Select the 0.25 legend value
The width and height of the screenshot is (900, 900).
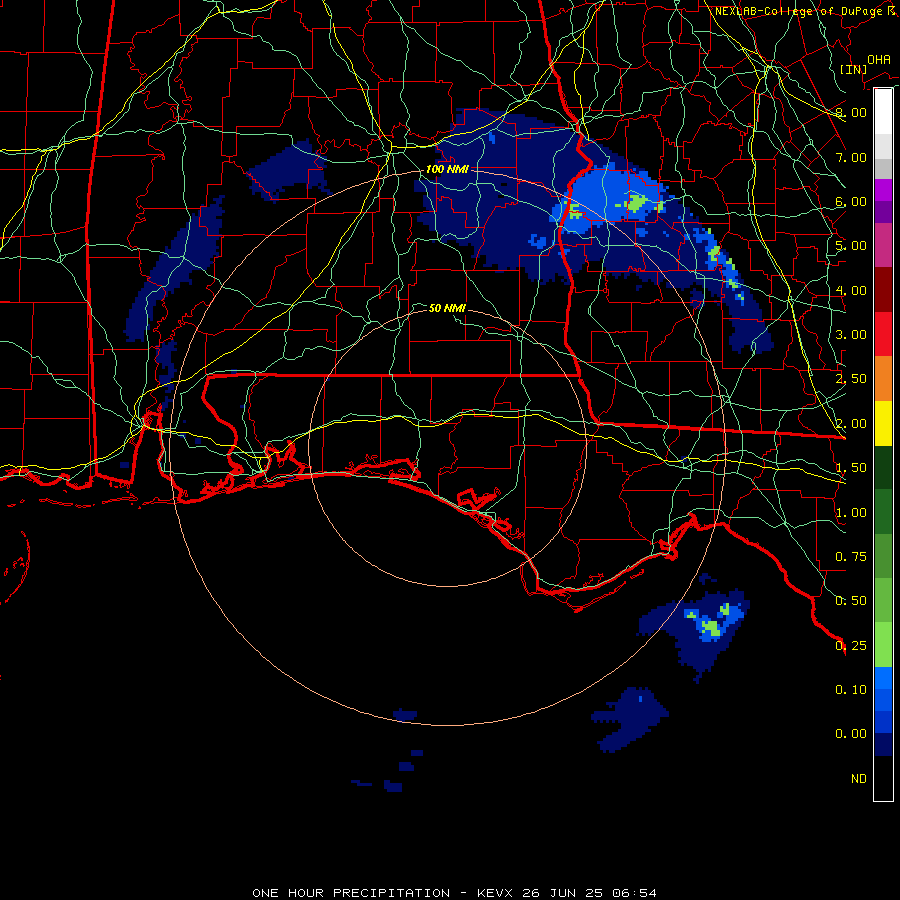click(851, 646)
